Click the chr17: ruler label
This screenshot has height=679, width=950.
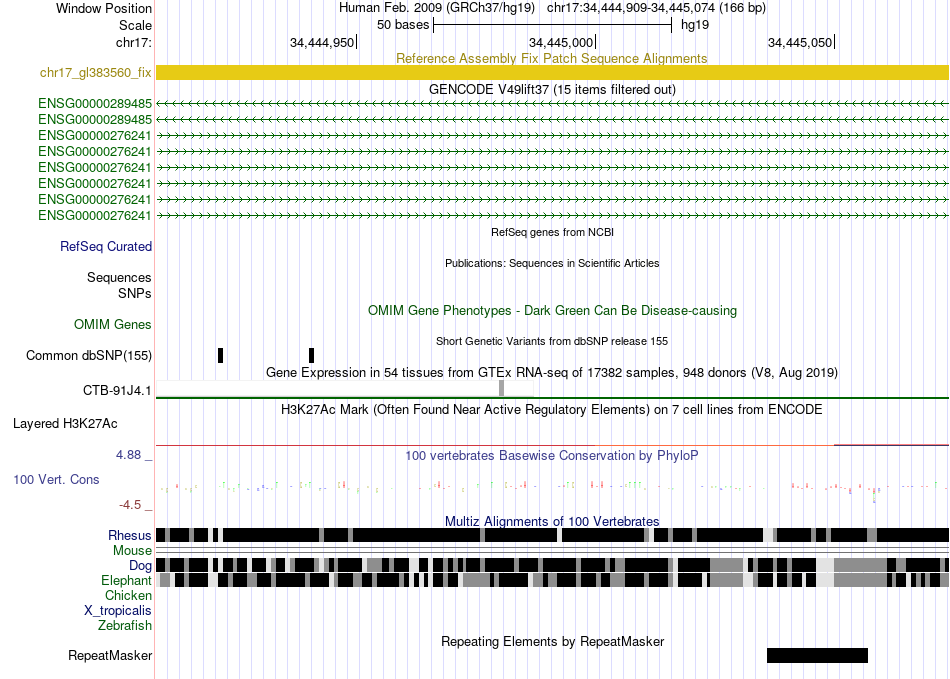point(133,42)
